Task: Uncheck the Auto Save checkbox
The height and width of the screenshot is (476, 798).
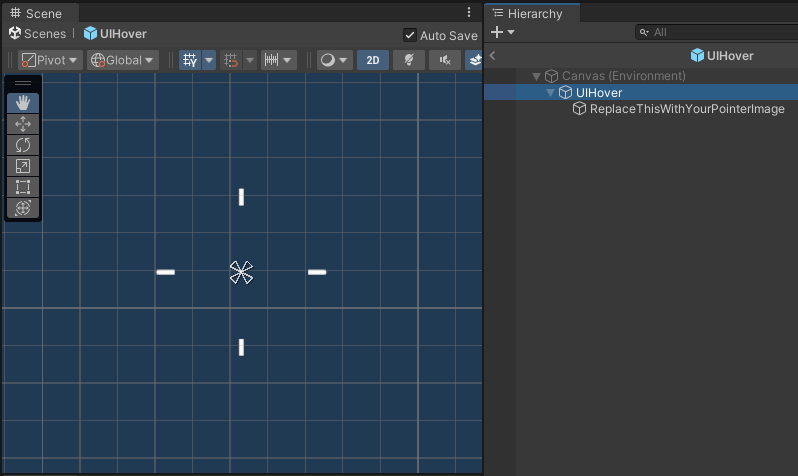Action: click(x=410, y=35)
